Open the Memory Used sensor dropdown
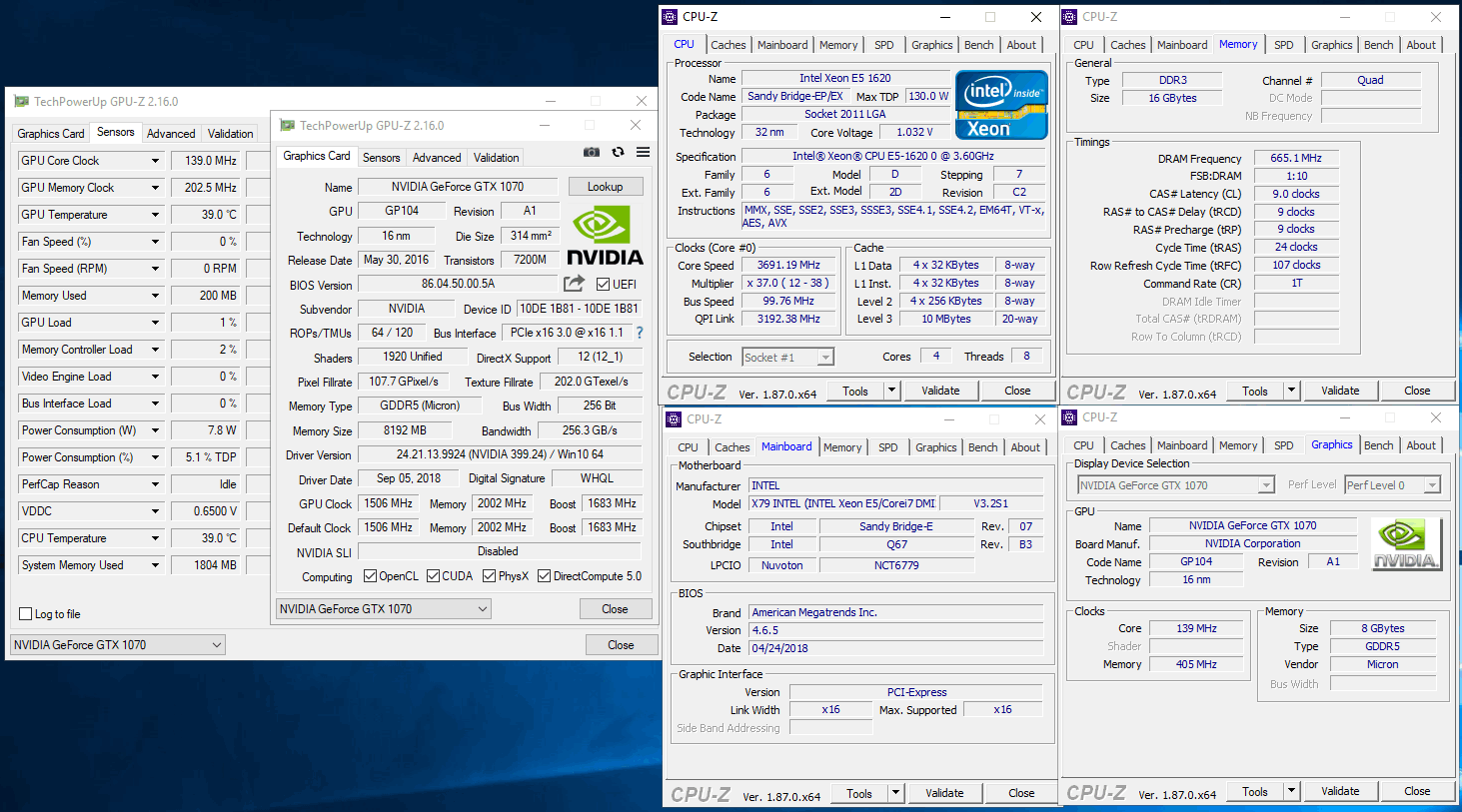 (x=155, y=296)
